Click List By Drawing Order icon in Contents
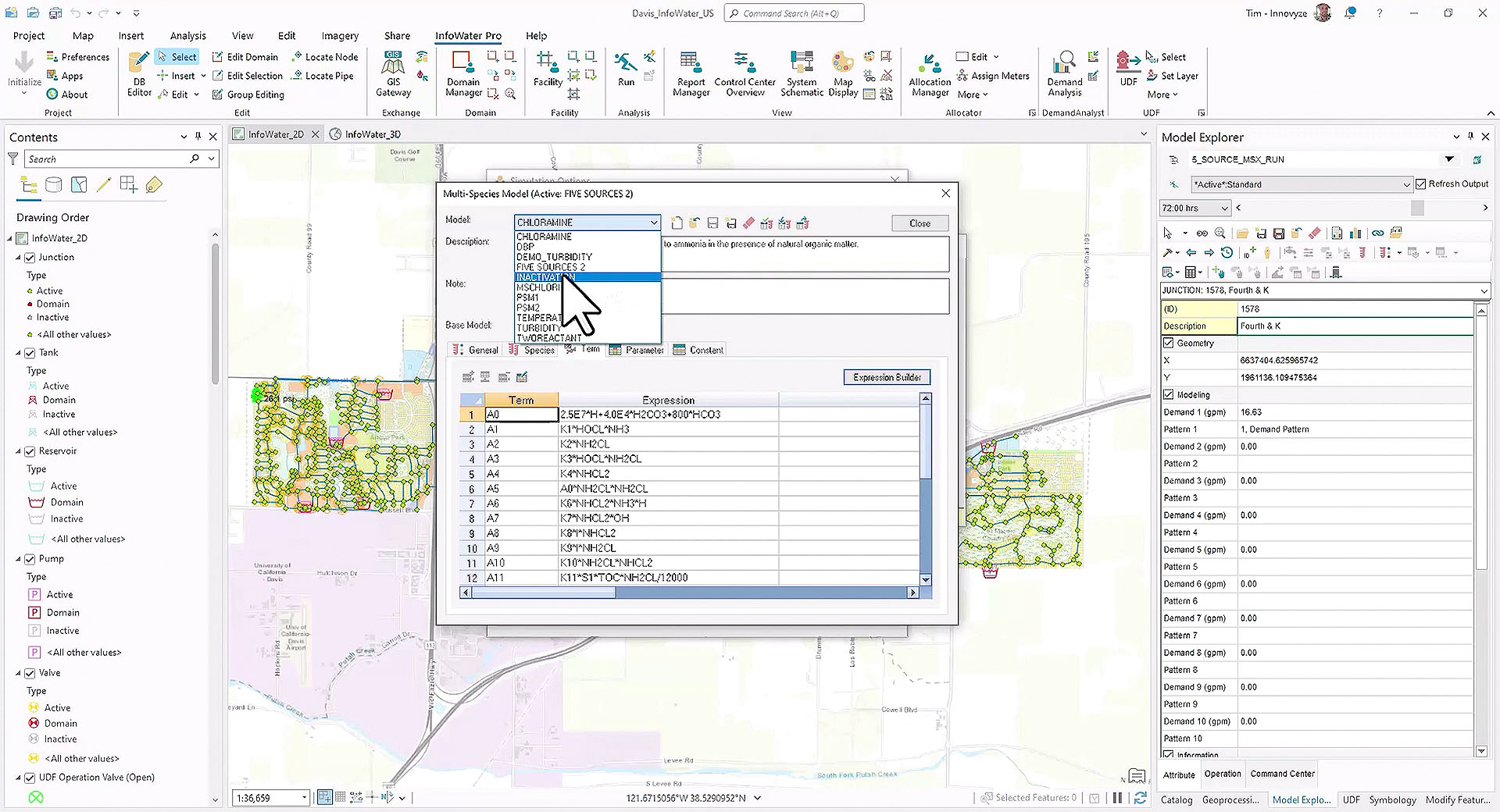Viewport: 1500px width, 812px height. pos(29,185)
